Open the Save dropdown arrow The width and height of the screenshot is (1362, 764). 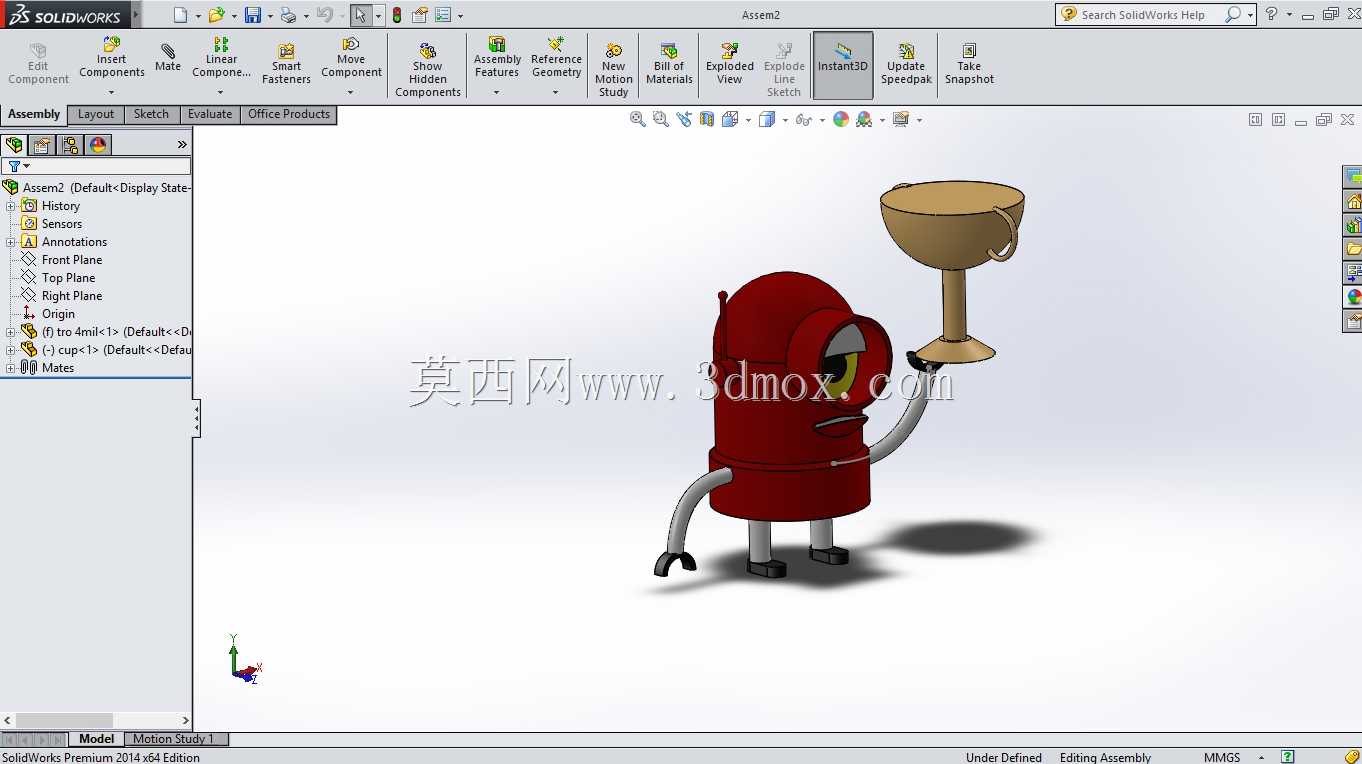(x=270, y=16)
